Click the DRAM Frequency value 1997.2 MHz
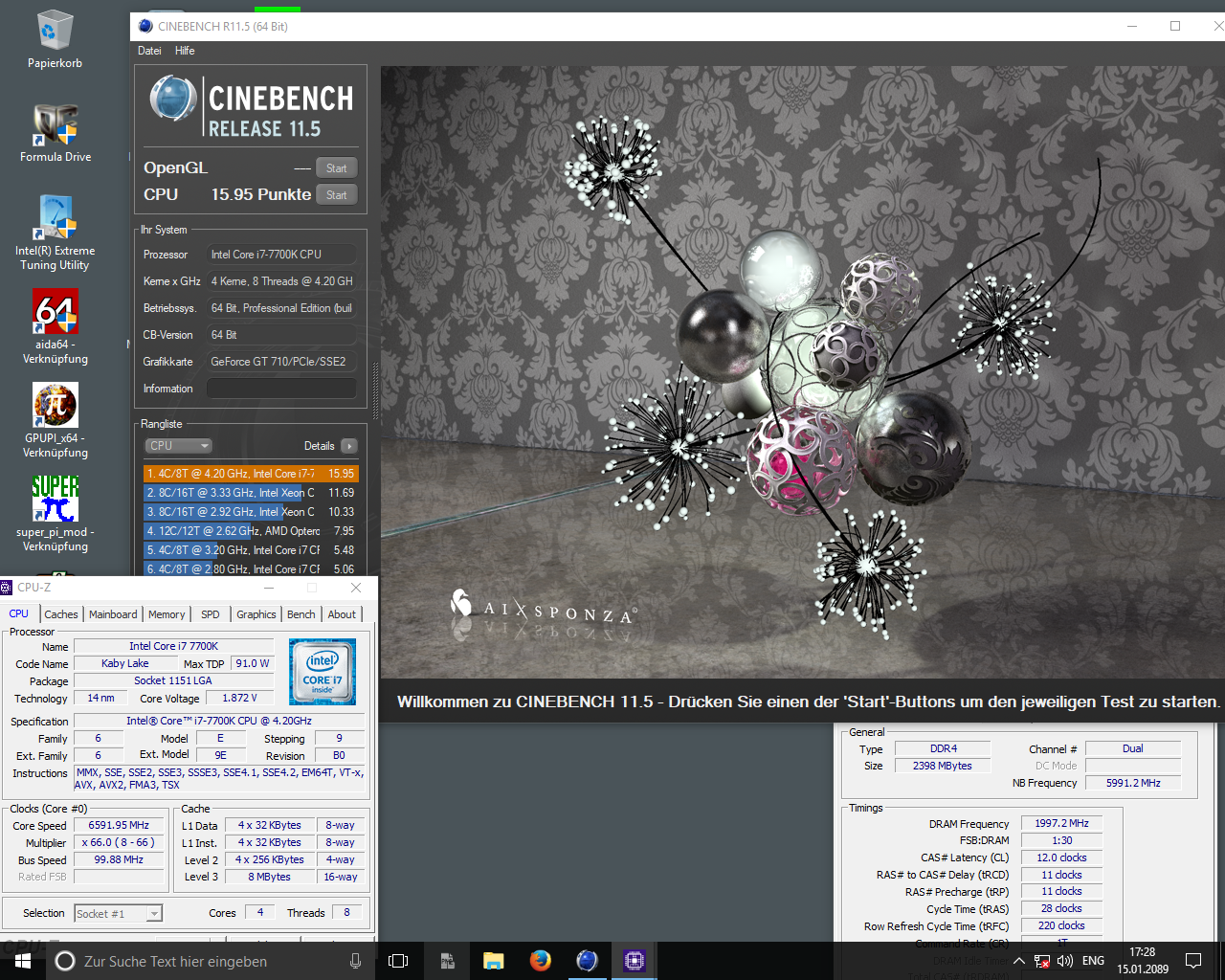 (1061, 823)
